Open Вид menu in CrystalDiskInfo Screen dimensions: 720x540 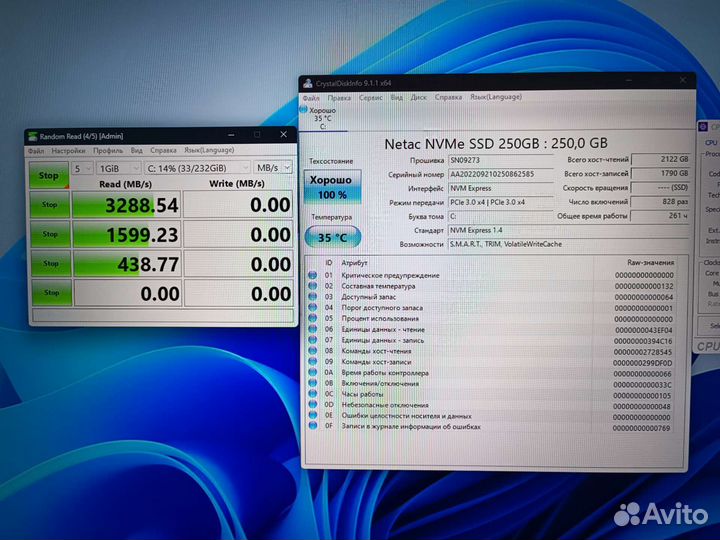396,97
